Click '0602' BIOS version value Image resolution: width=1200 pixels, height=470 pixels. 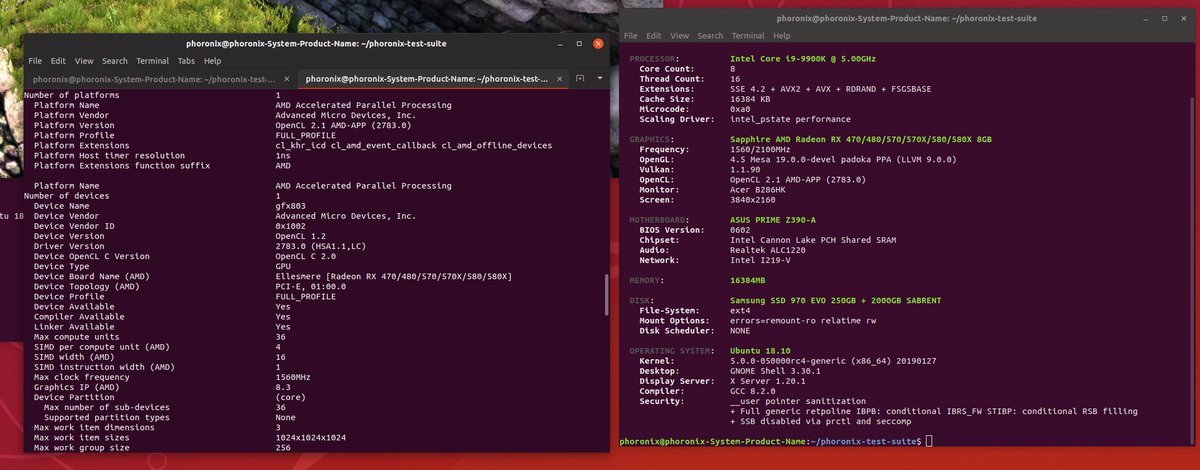click(x=740, y=229)
